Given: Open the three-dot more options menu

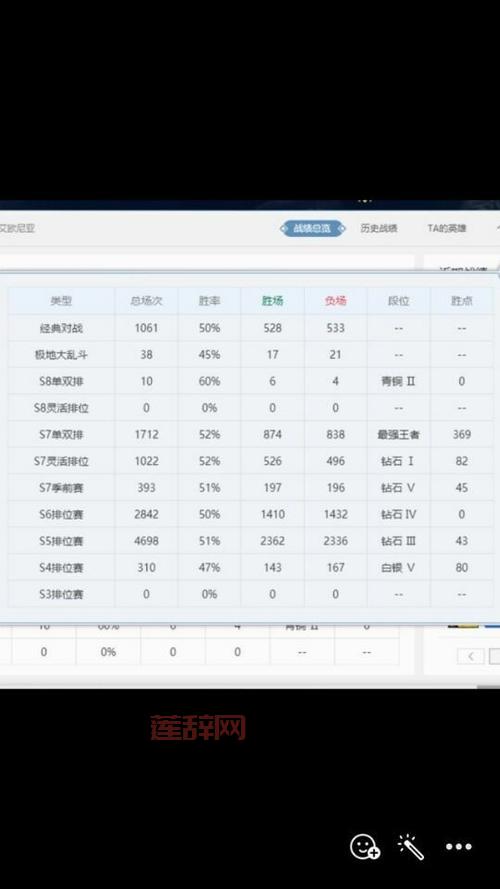Looking at the screenshot, I should pos(458,846).
